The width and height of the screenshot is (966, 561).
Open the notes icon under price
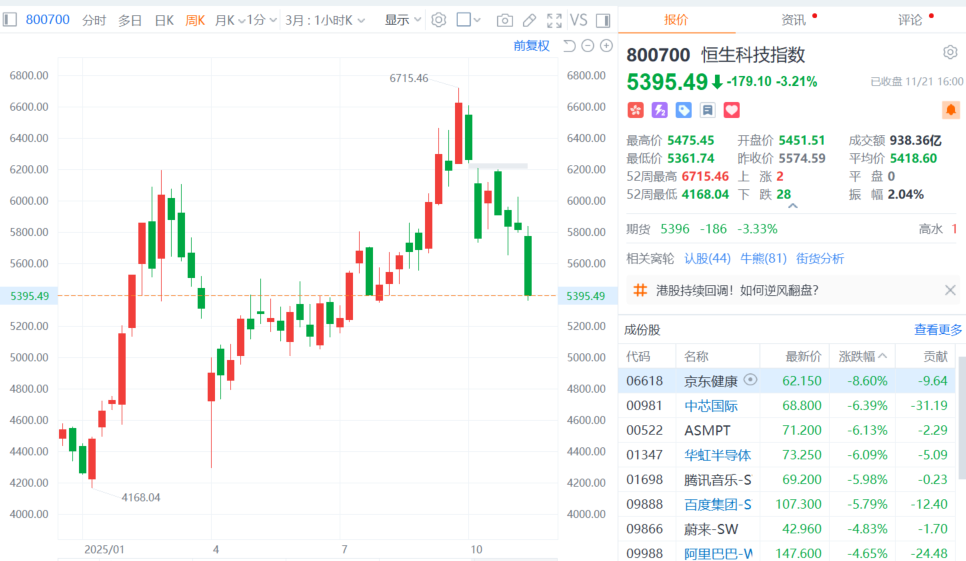pyautogui.click(x=707, y=110)
